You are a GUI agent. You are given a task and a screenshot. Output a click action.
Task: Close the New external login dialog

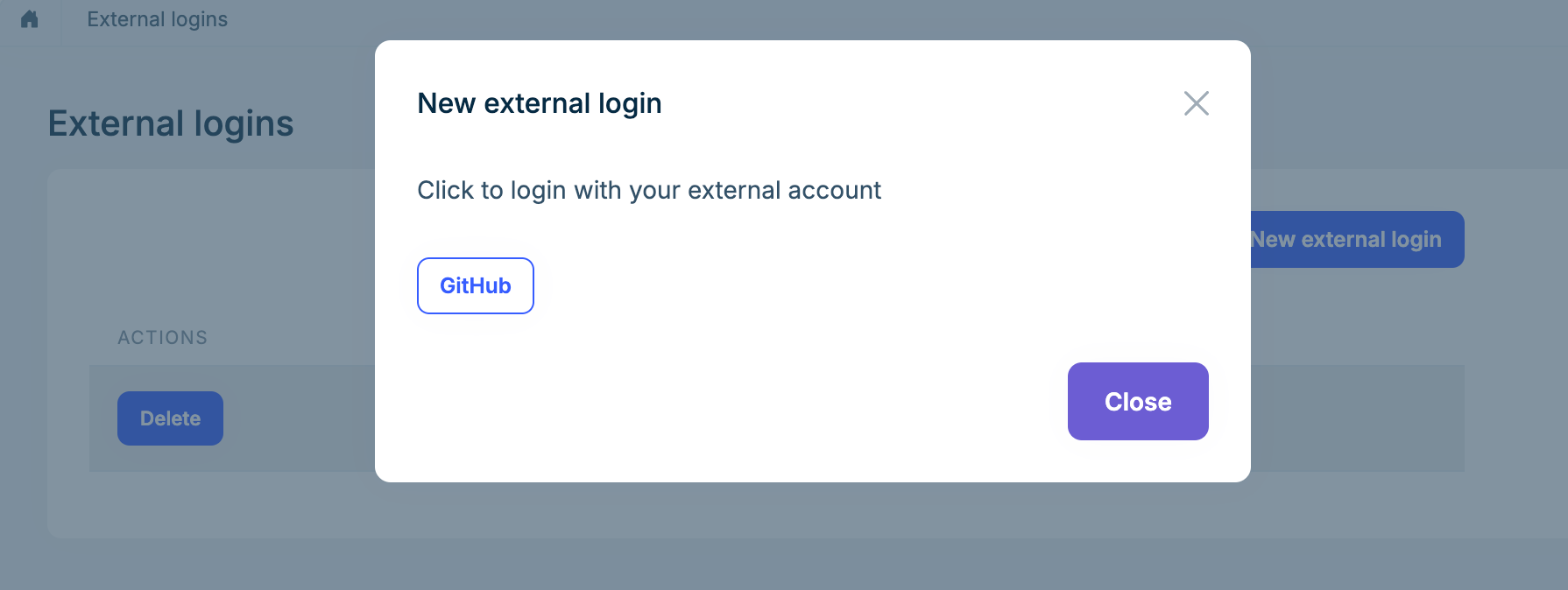[x=1137, y=401]
